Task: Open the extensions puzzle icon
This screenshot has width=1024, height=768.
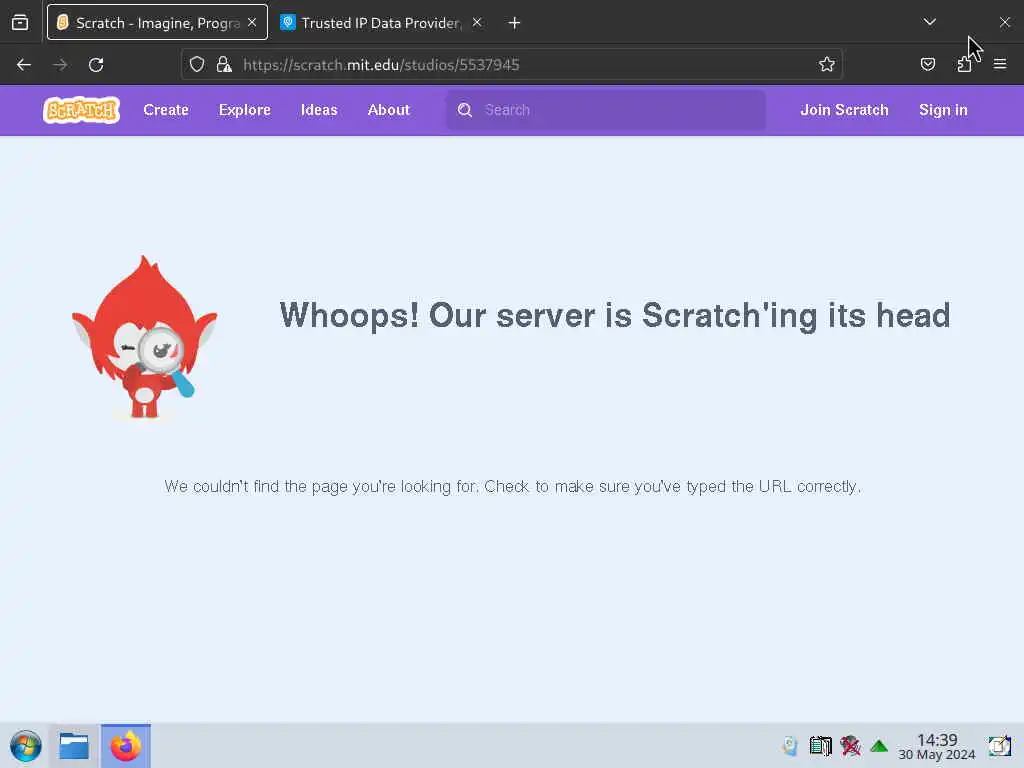Action: point(964,64)
